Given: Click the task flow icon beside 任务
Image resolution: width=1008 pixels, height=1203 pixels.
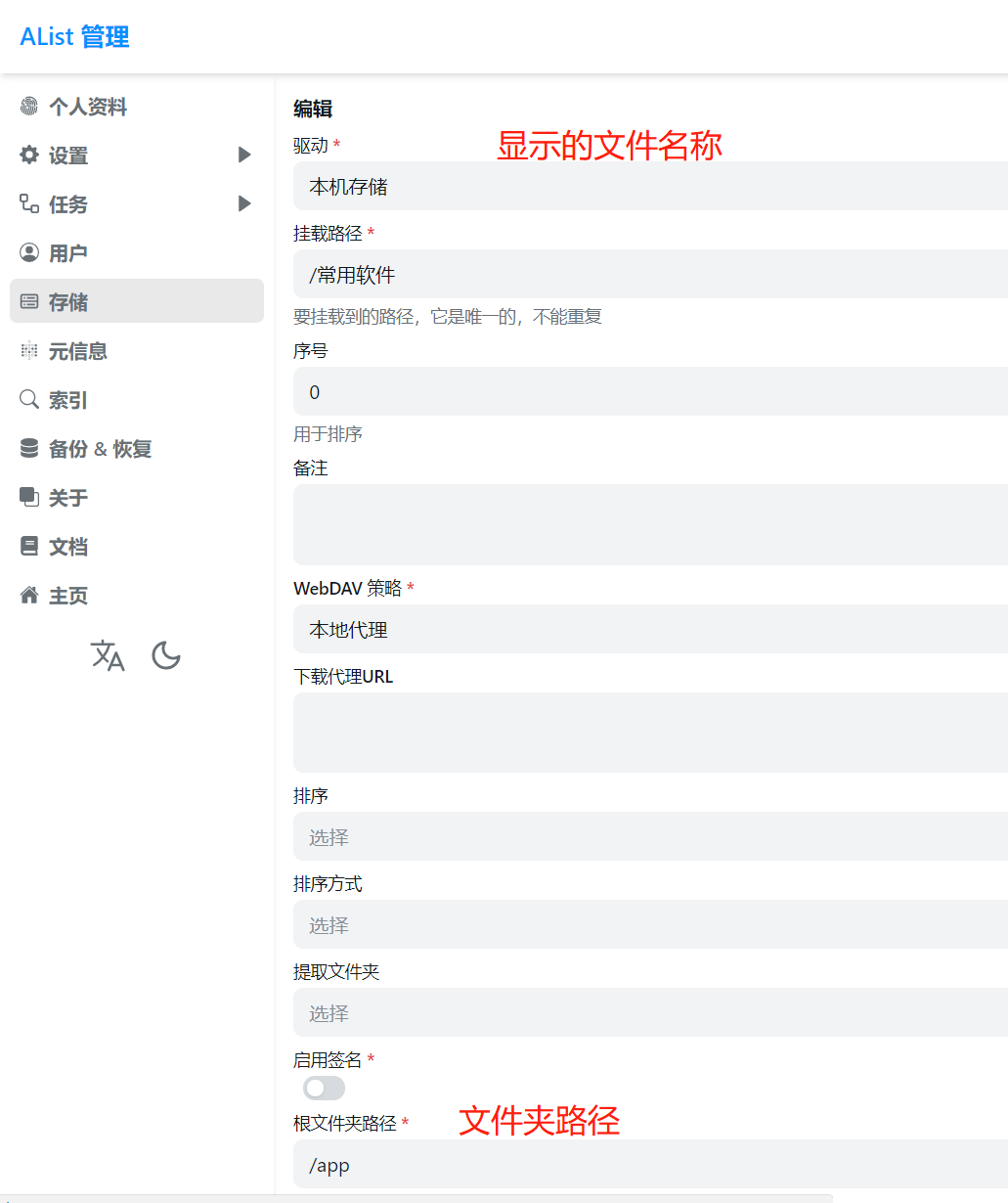Looking at the screenshot, I should click(29, 203).
